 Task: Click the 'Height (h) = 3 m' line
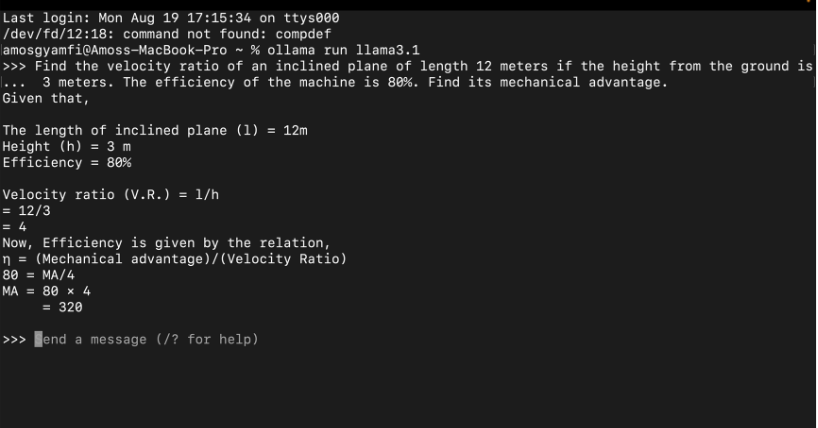pyautogui.click(x=66, y=147)
